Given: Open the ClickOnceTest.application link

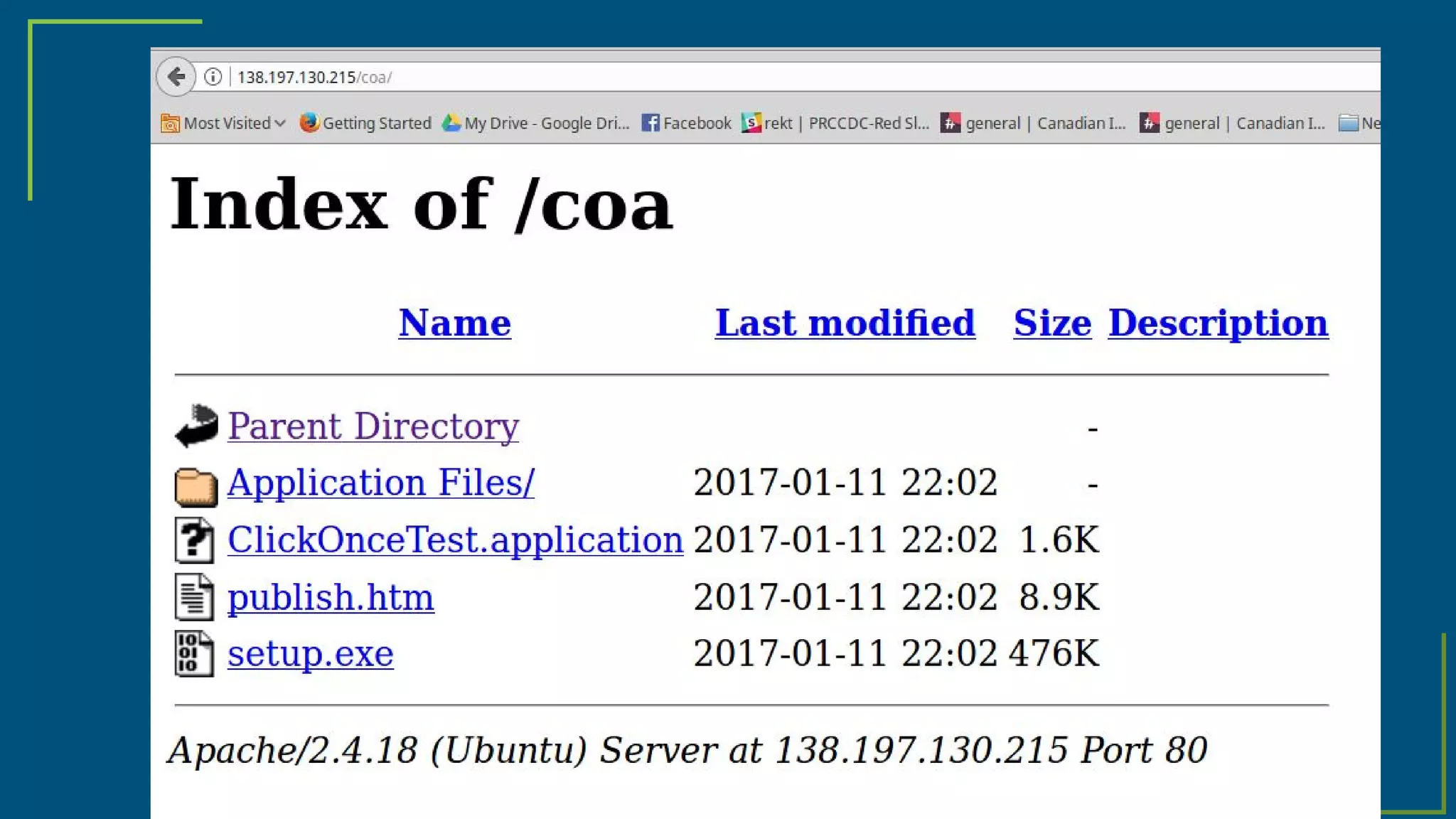Looking at the screenshot, I should click(x=455, y=540).
